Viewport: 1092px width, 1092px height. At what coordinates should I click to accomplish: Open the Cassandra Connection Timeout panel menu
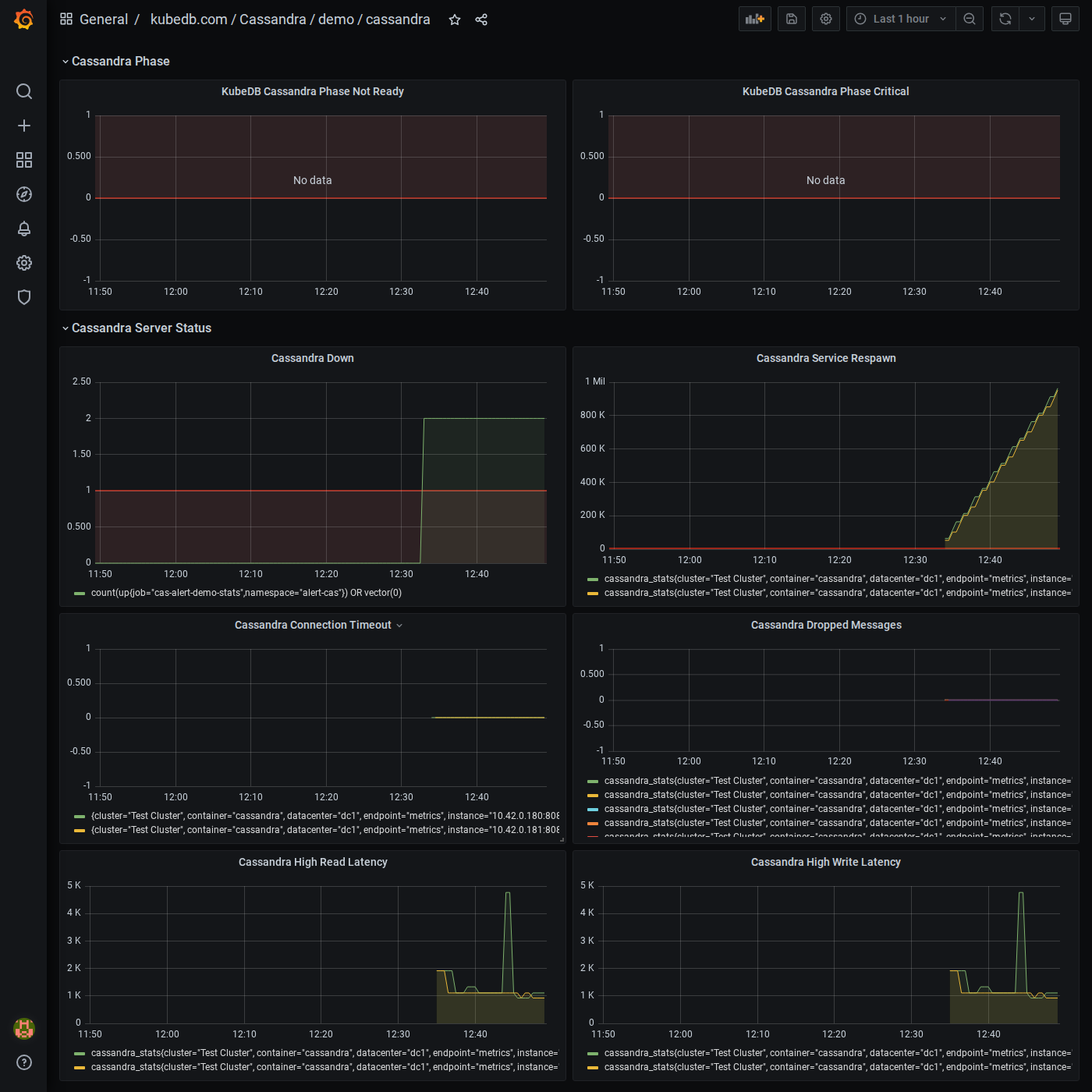click(x=399, y=626)
